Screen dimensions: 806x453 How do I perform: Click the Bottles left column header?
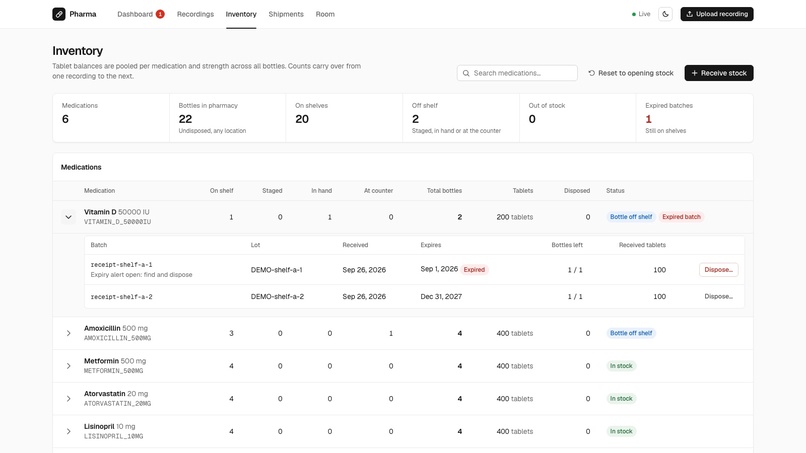point(567,245)
